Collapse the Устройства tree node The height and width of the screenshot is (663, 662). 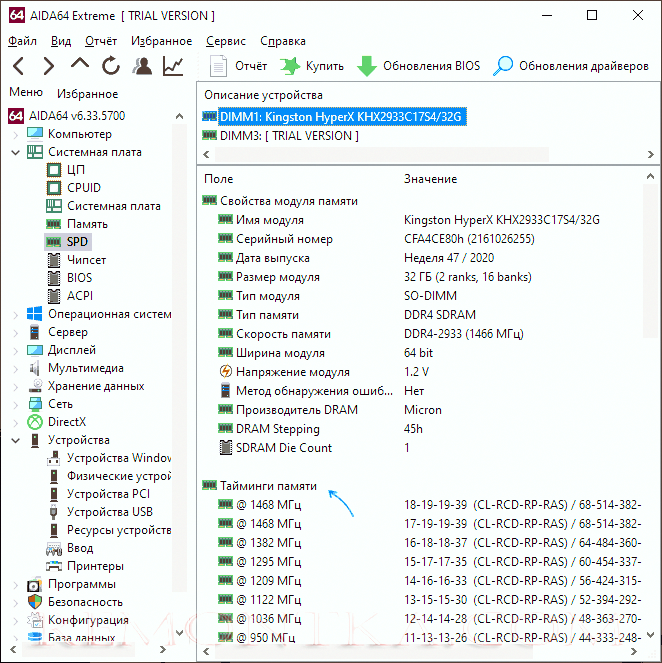(15, 440)
